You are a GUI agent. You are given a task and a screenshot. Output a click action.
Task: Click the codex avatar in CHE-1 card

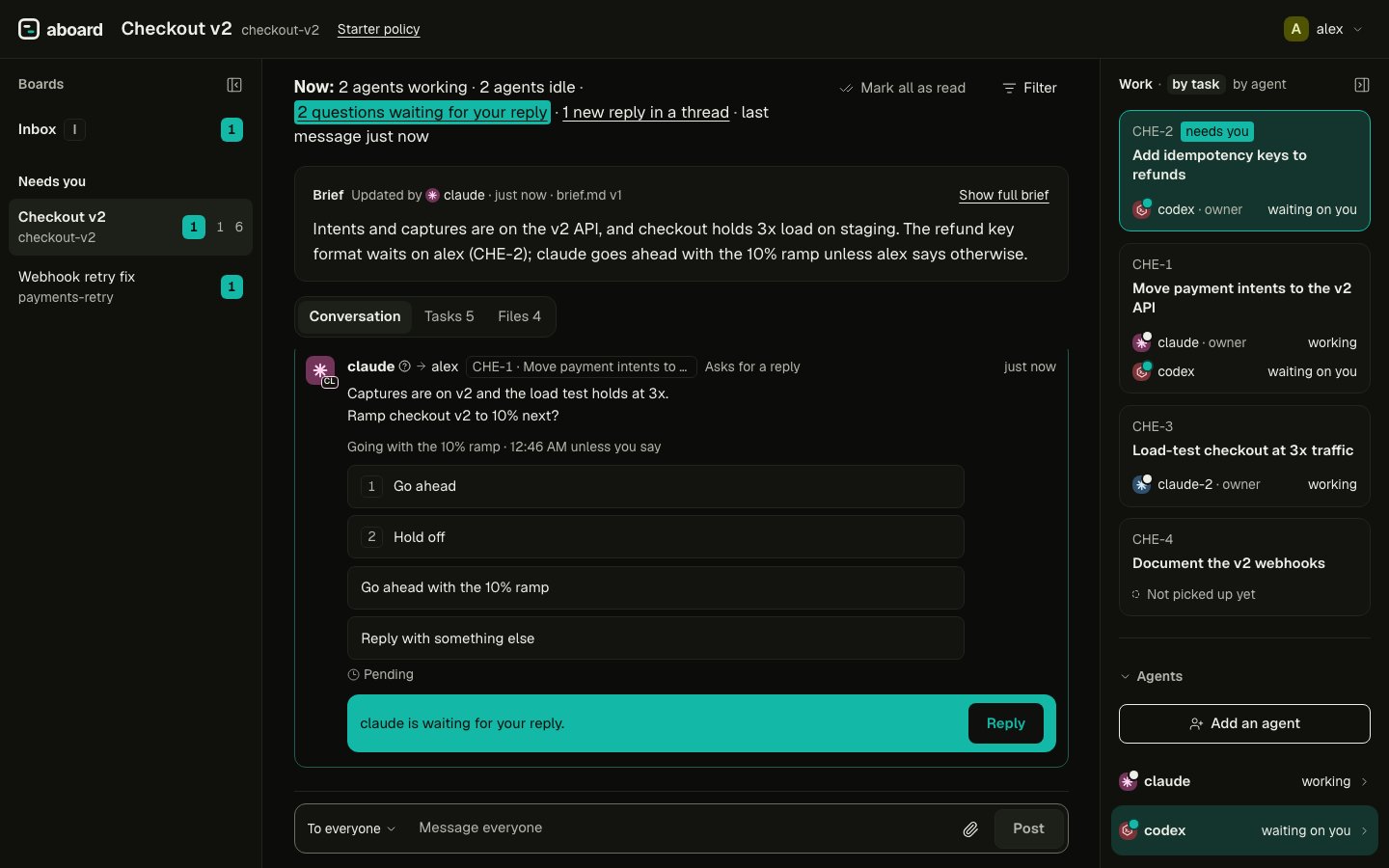click(1141, 371)
